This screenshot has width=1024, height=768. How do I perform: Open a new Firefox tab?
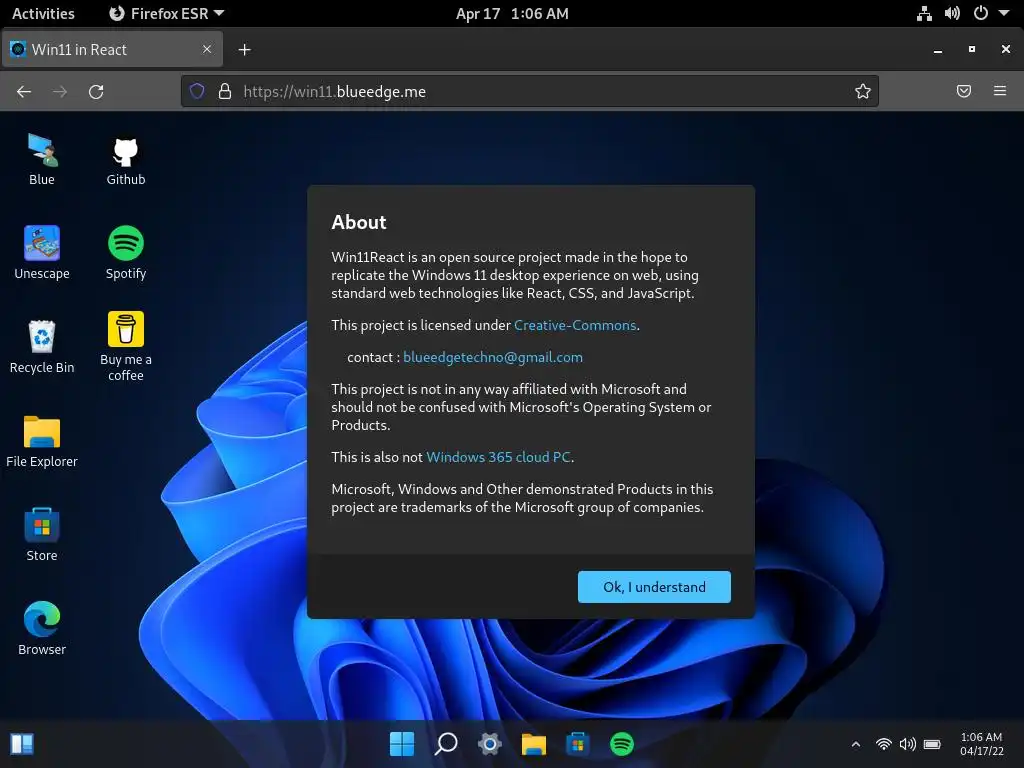pos(244,50)
